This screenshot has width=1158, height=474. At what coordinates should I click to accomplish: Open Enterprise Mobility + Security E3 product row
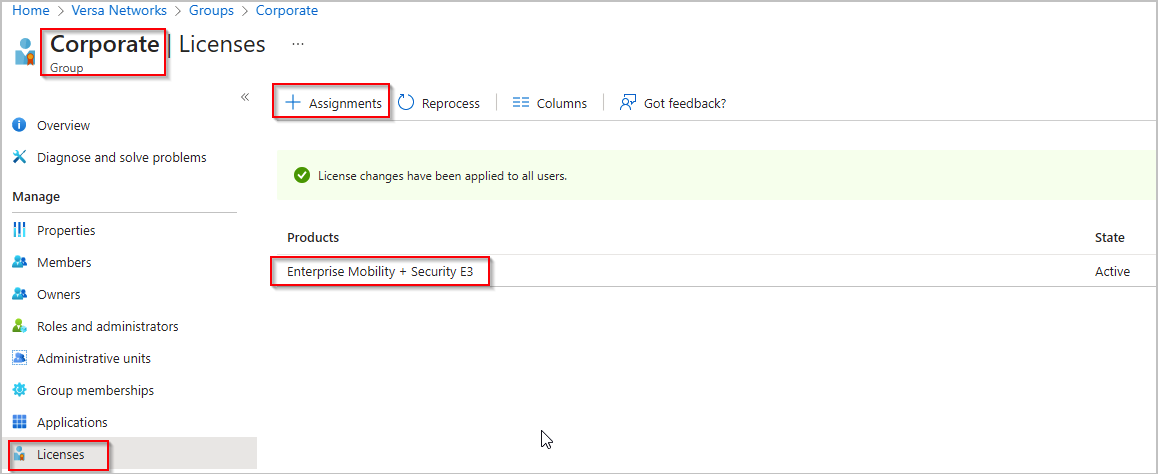tap(380, 271)
